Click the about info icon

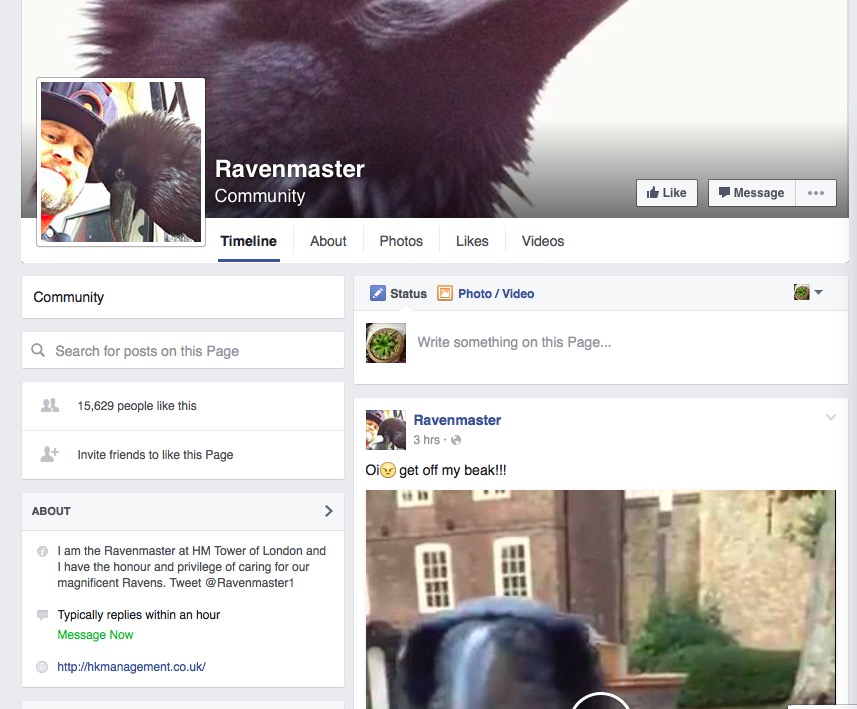tap(42, 551)
